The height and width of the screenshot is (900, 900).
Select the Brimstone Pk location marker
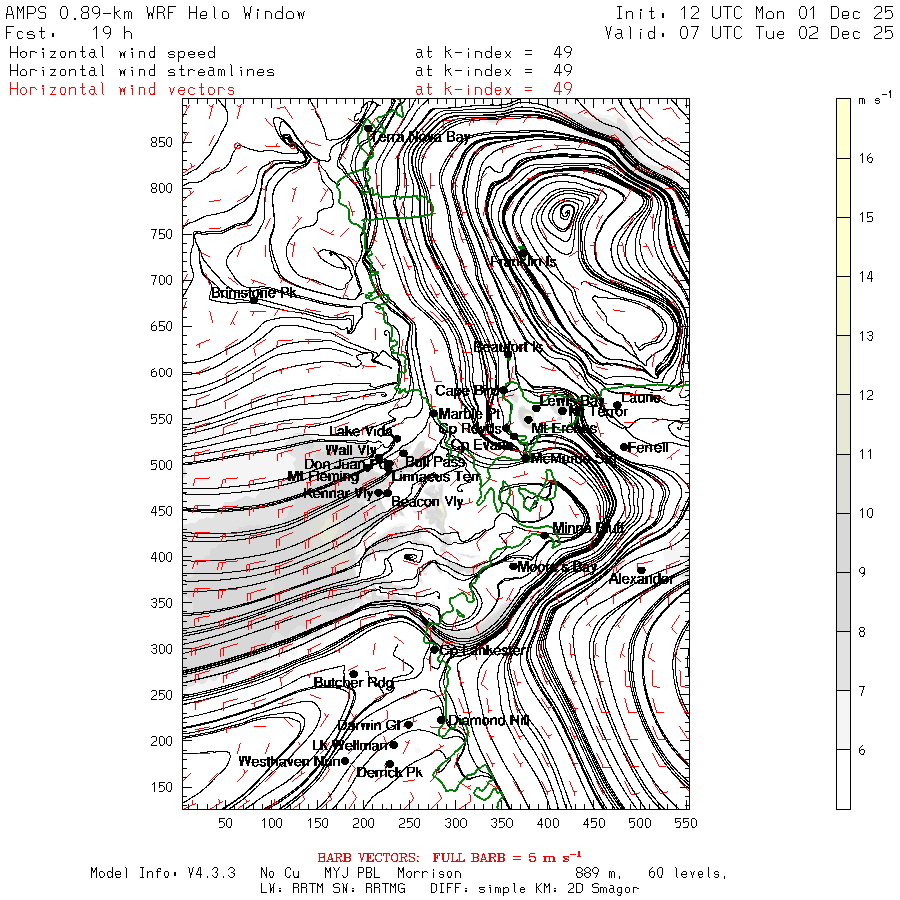click(254, 299)
